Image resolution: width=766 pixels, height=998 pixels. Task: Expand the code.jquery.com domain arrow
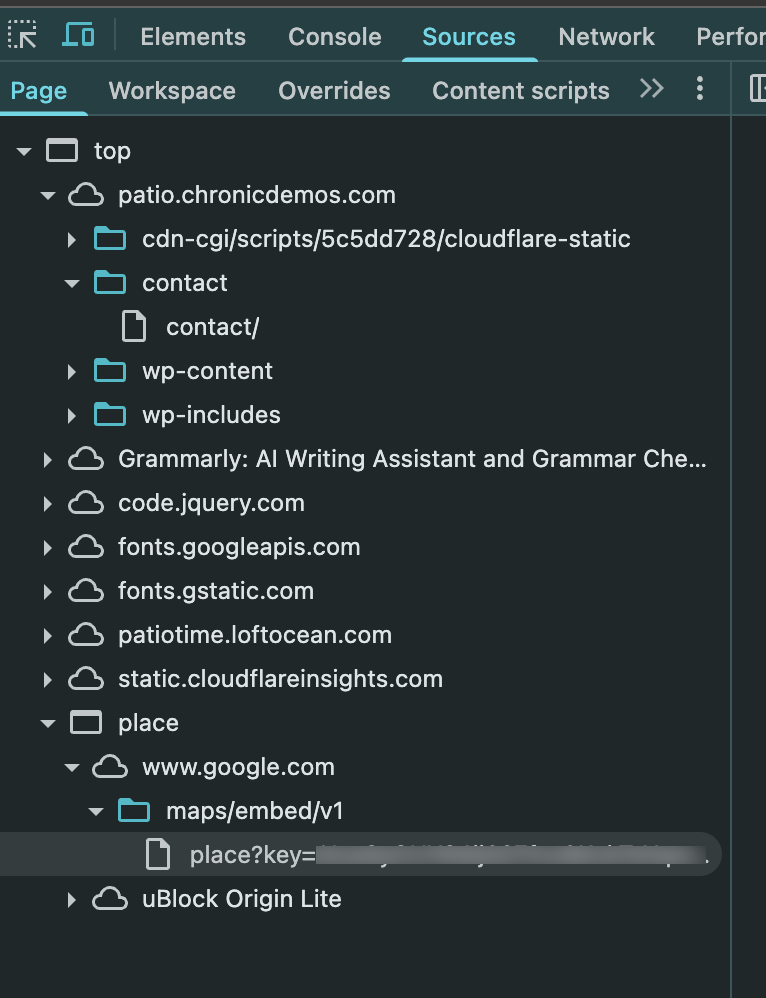[47, 503]
